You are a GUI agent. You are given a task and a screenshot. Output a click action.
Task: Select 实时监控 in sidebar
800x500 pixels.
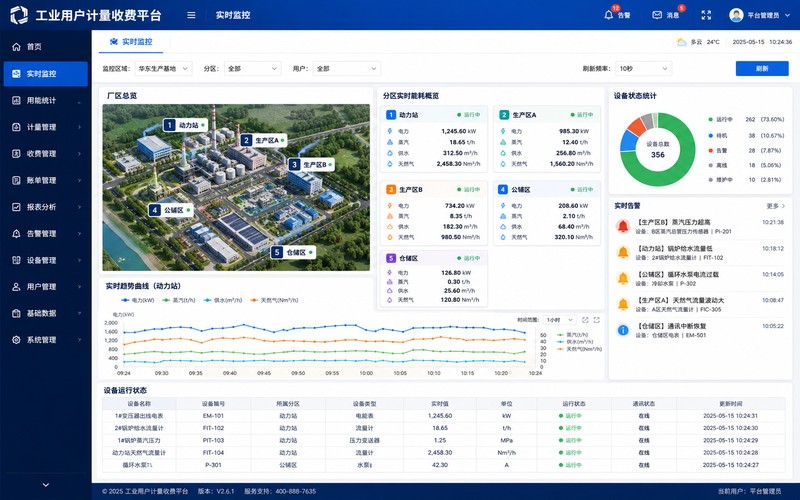pos(46,73)
